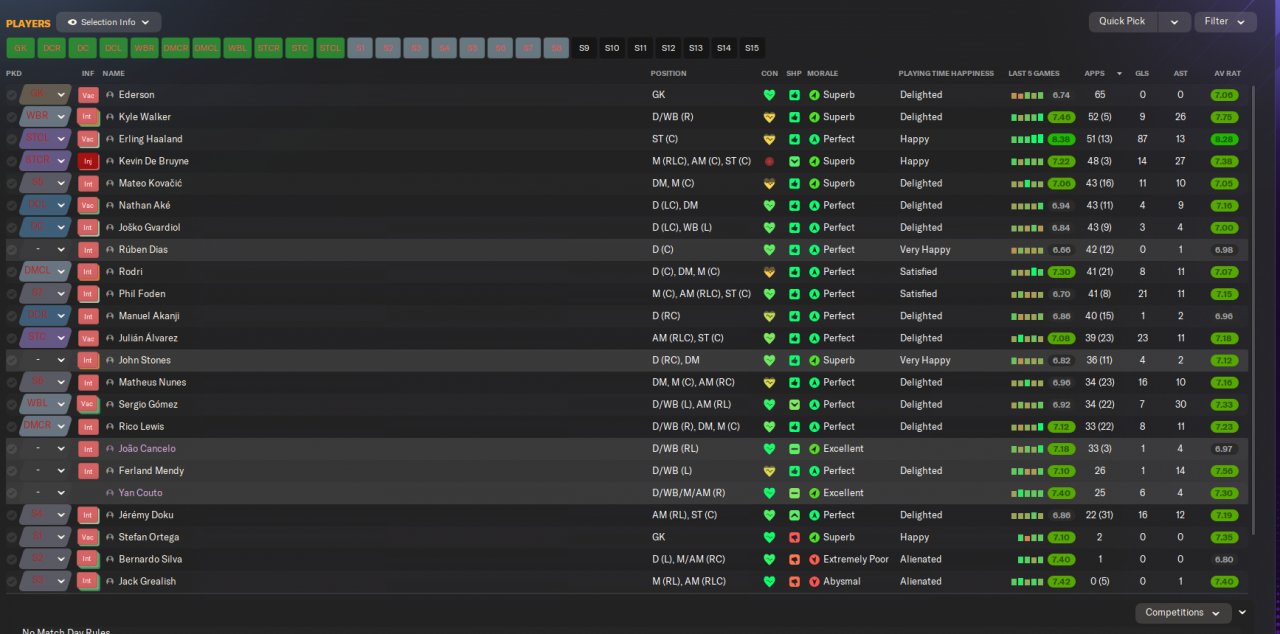
Task: Open Yan Couto's position selection dropdown
Action: (x=46, y=493)
